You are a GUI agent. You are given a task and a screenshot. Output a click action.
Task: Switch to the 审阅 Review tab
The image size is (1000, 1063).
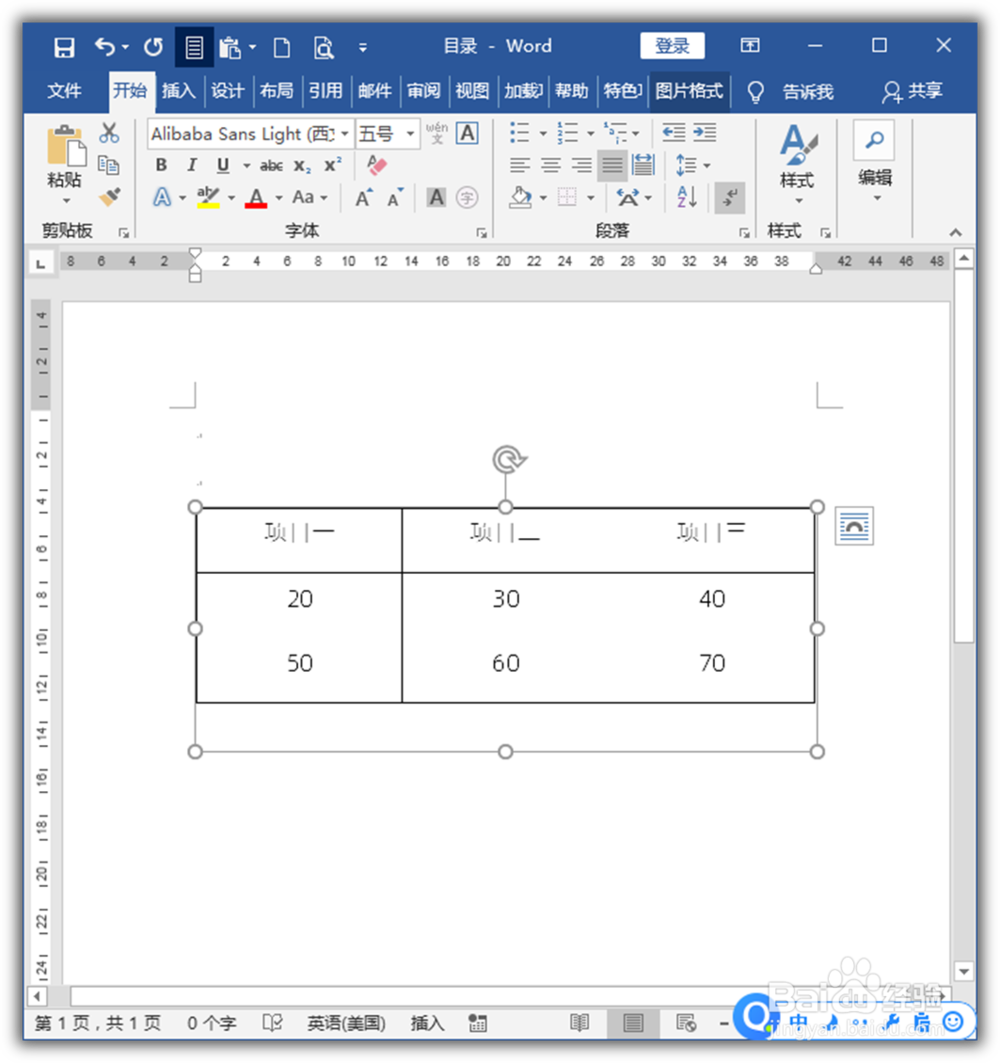(x=424, y=91)
